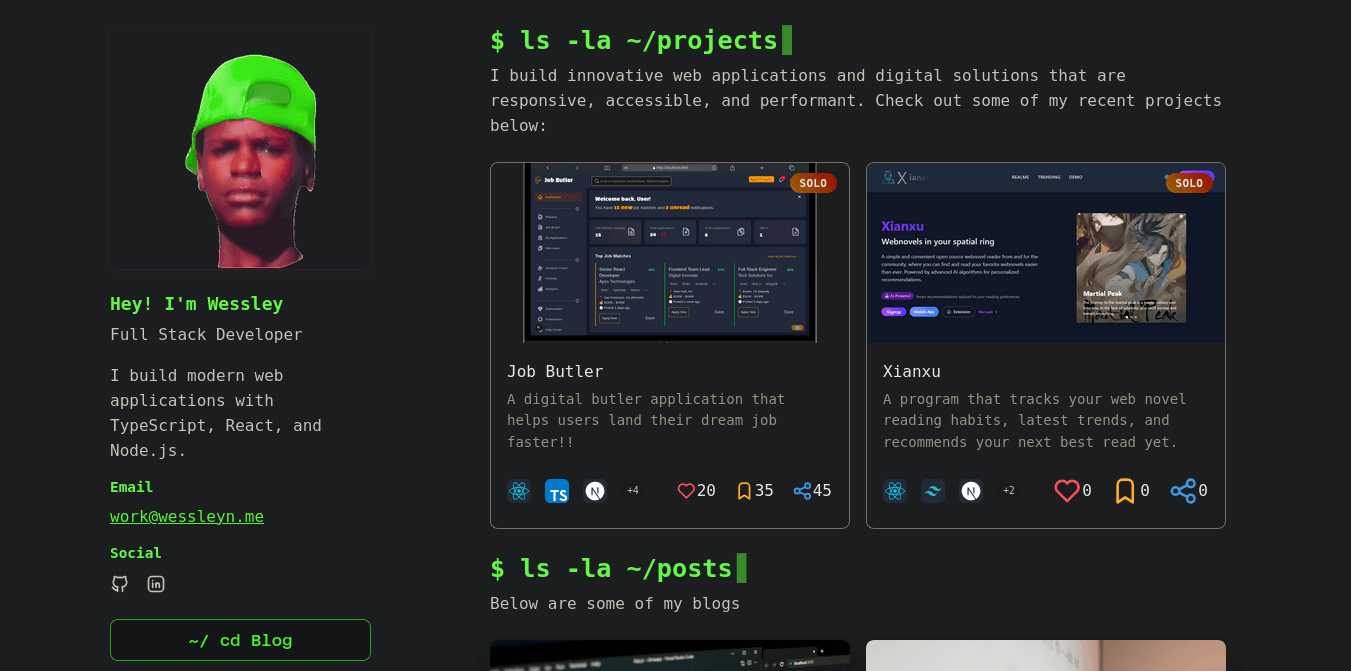Click the bookmark icon showing 35

pos(744,490)
